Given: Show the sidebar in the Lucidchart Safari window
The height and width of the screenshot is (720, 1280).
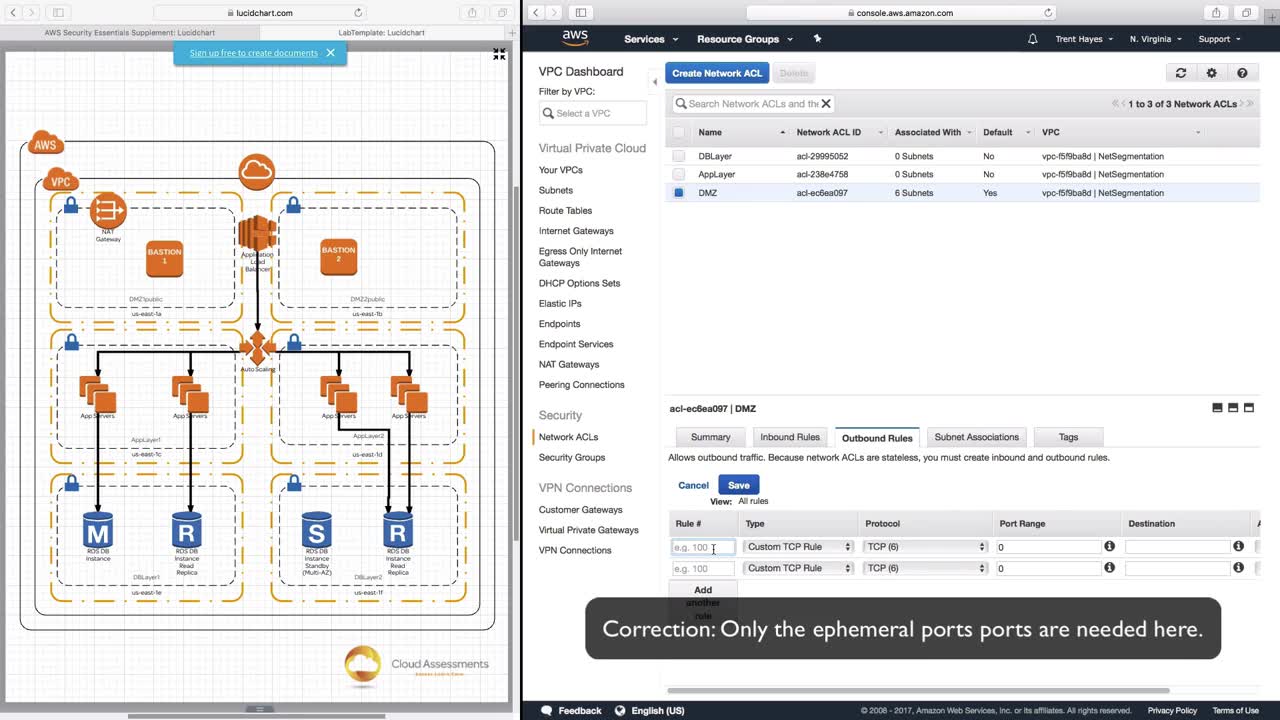Looking at the screenshot, I should click(58, 13).
